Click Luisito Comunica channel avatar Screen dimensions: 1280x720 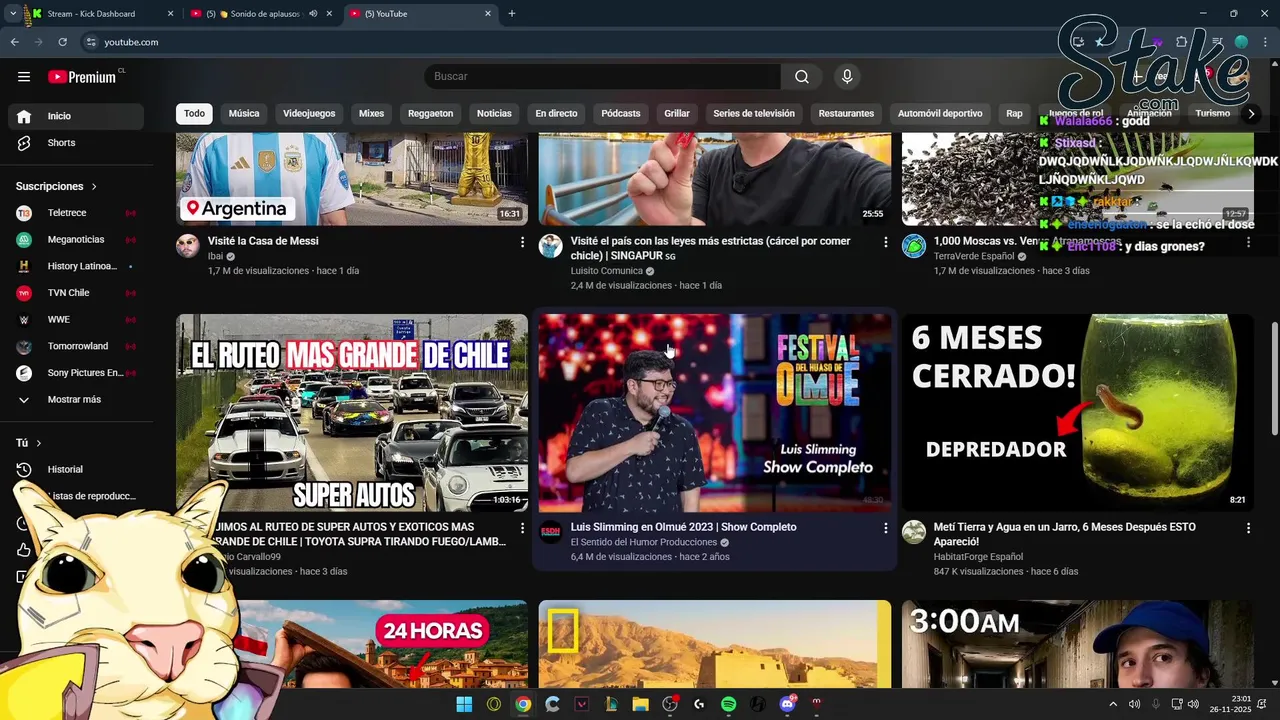tap(551, 246)
